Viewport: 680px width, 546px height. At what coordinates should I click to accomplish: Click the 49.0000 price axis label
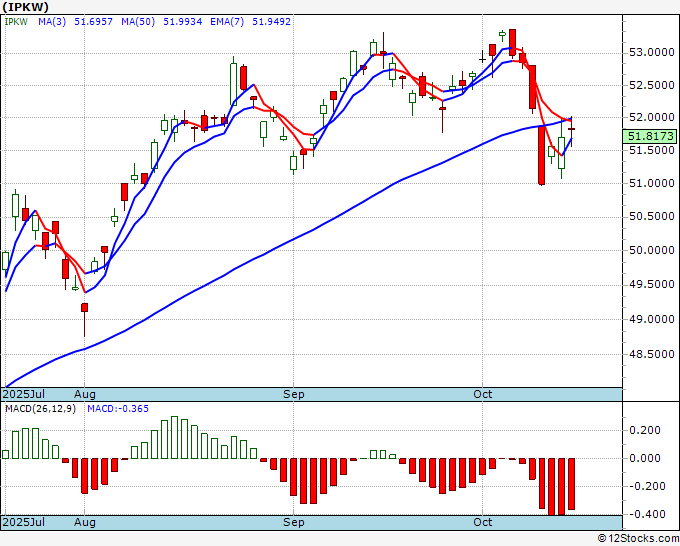point(652,319)
